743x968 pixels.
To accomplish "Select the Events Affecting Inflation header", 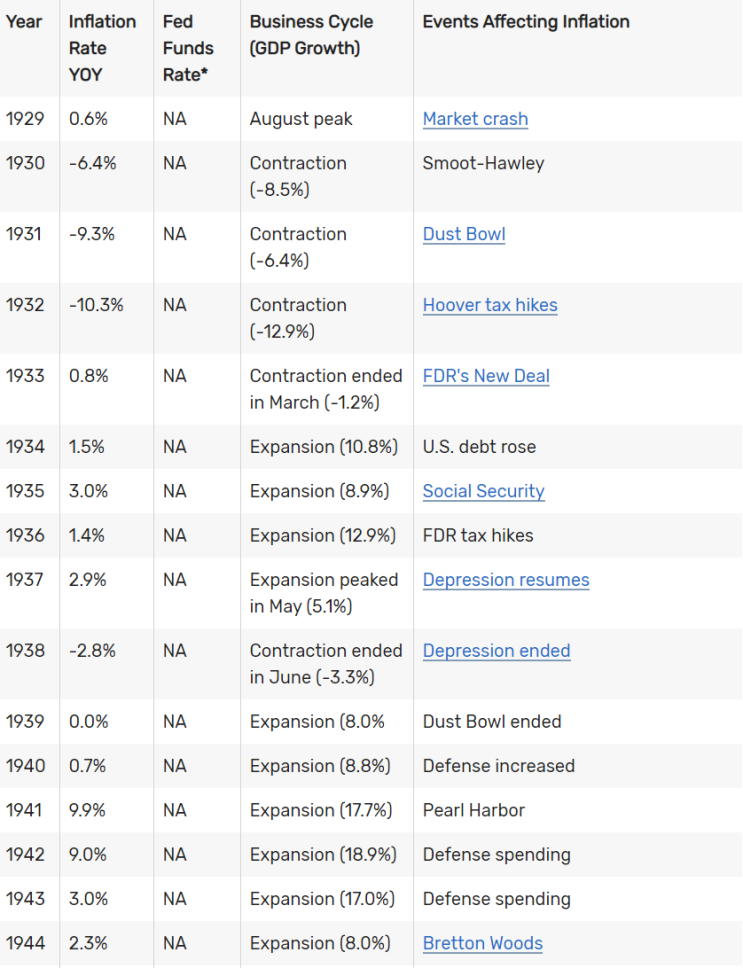I will [526, 22].
